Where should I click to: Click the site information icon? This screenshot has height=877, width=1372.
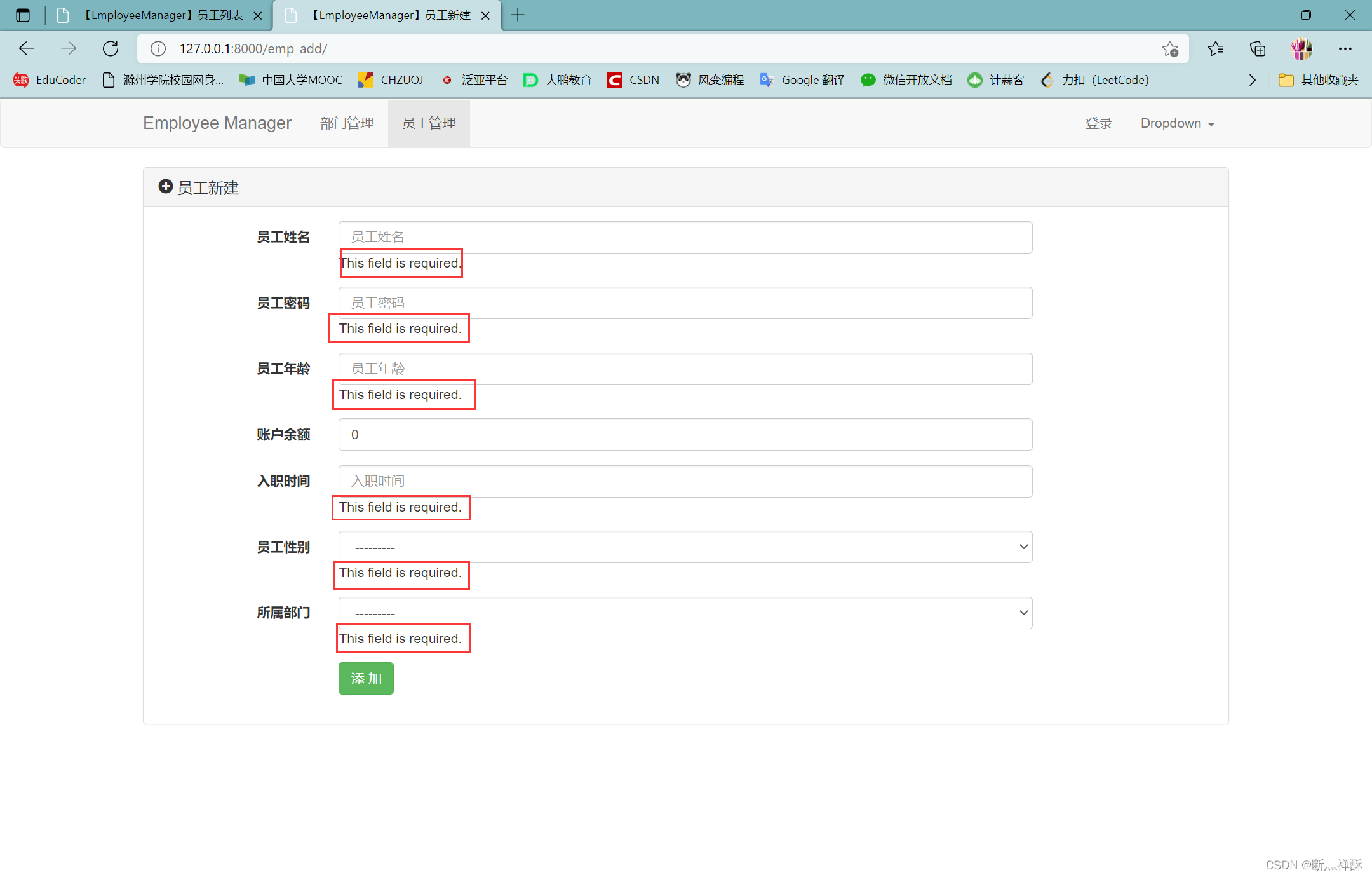tap(158, 49)
